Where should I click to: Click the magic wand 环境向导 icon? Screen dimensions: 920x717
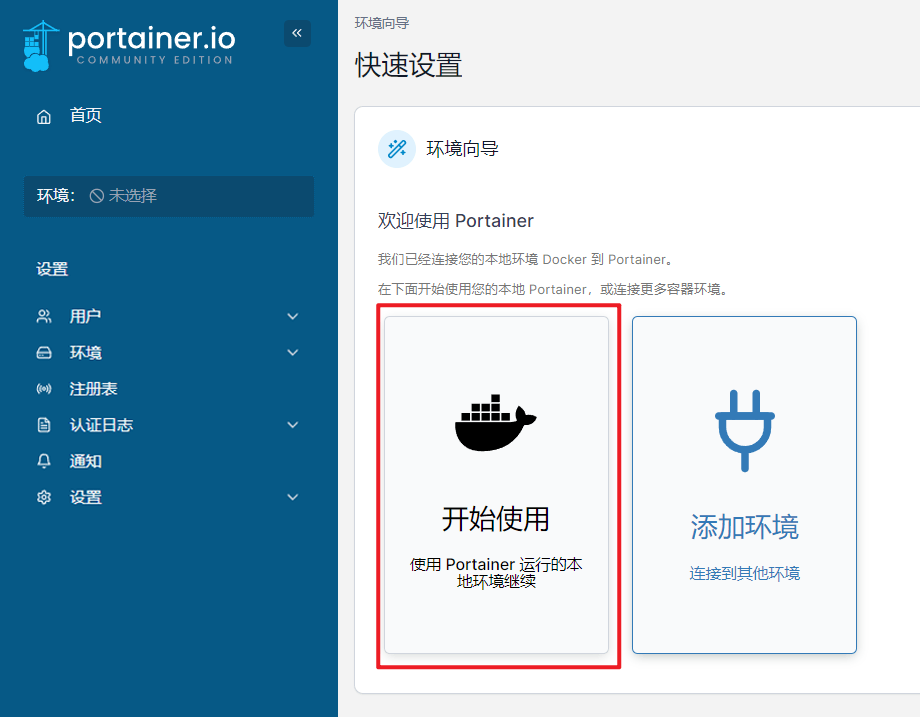[397, 149]
